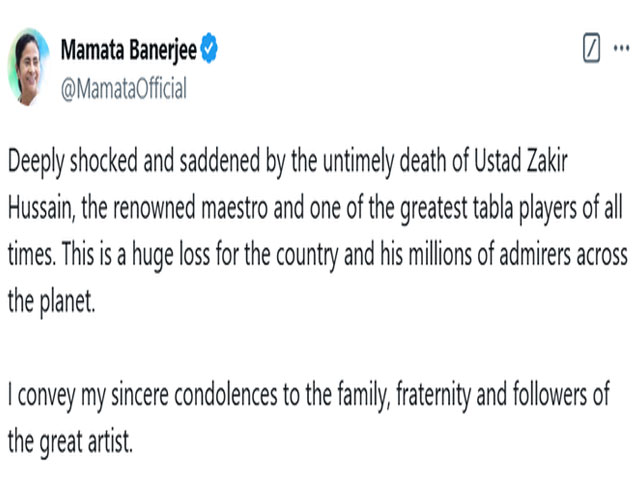Click the blue verified badge

(209, 48)
